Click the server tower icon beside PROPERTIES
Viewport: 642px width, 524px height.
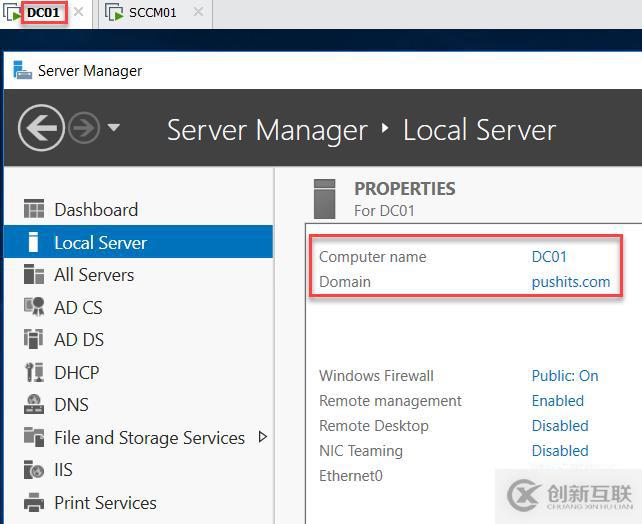(x=325, y=199)
